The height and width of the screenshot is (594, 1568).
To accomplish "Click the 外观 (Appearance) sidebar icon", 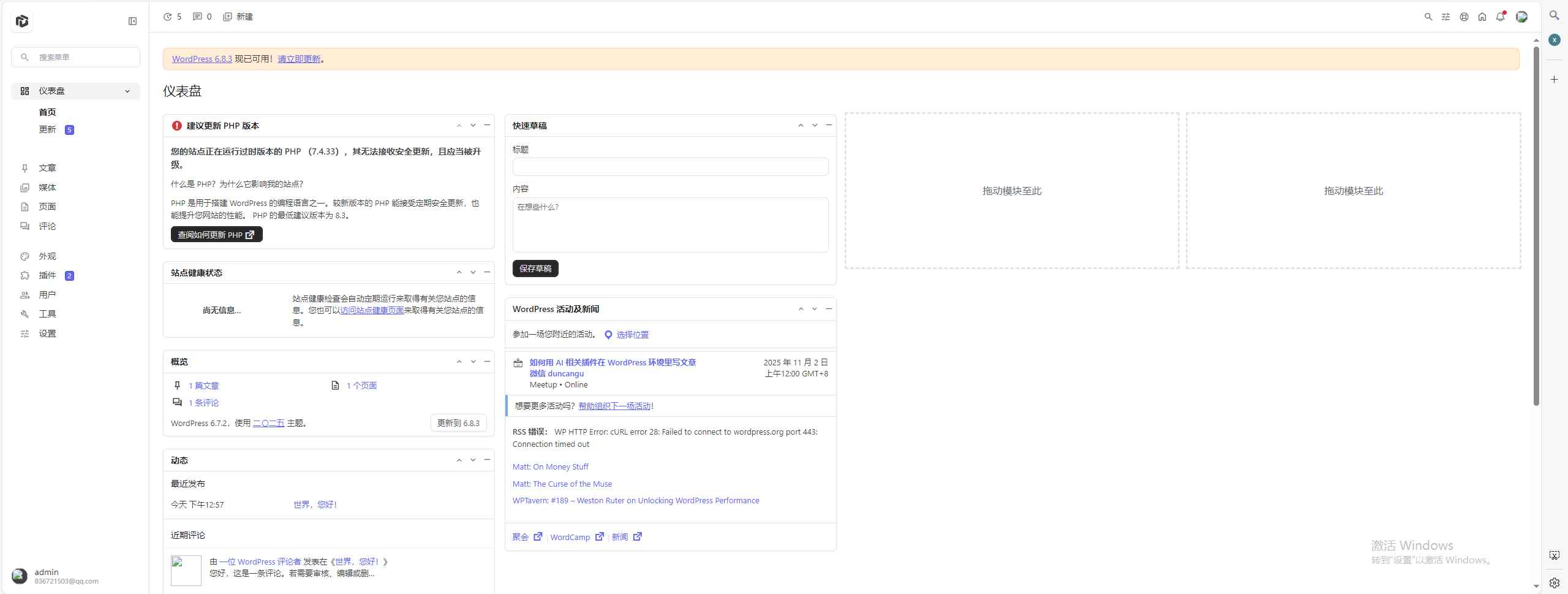I will (24, 256).
